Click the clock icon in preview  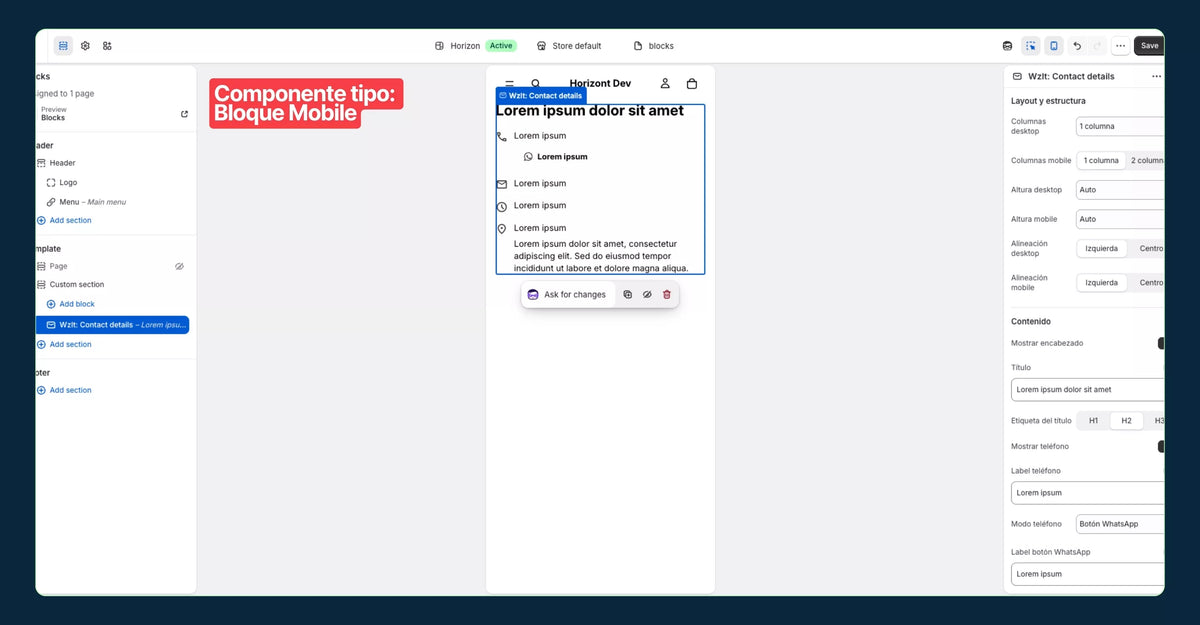(x=502, y=207)
